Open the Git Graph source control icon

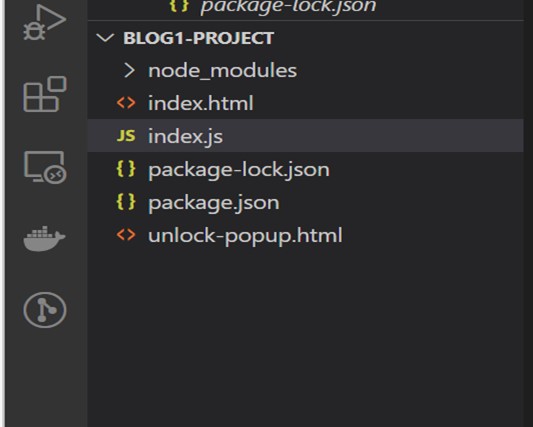click(x=45, y=310)
